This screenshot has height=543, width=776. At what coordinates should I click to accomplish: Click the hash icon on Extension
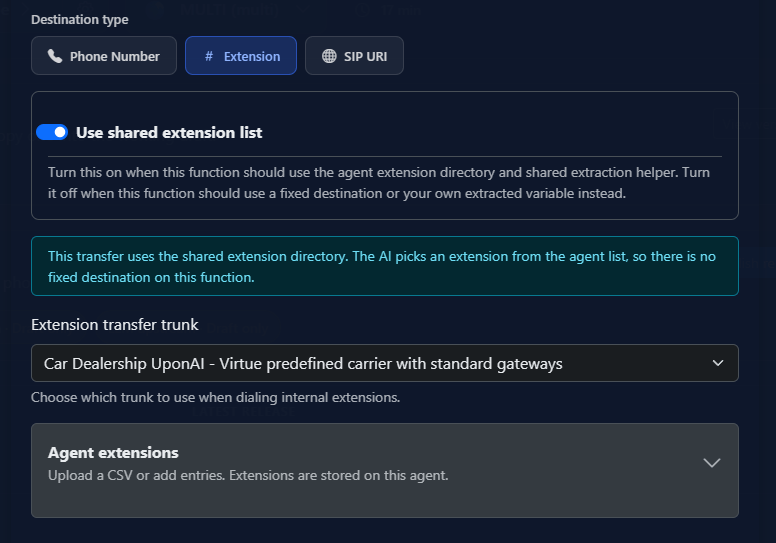point(209,56)
